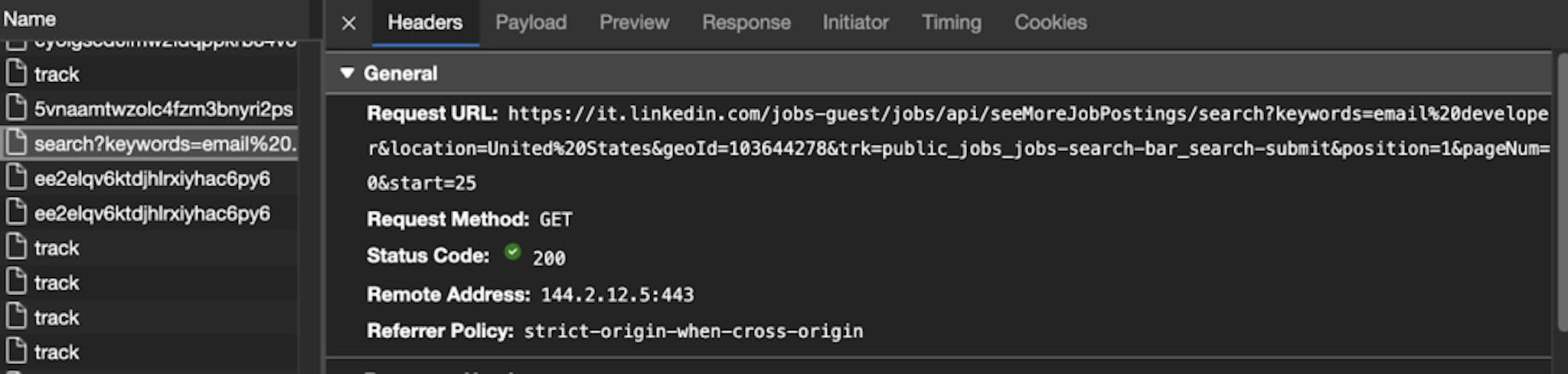The width and height of the screenshot is (1568, 374).
Task: Click the Request URL value text
Action: tap(959, 149)
